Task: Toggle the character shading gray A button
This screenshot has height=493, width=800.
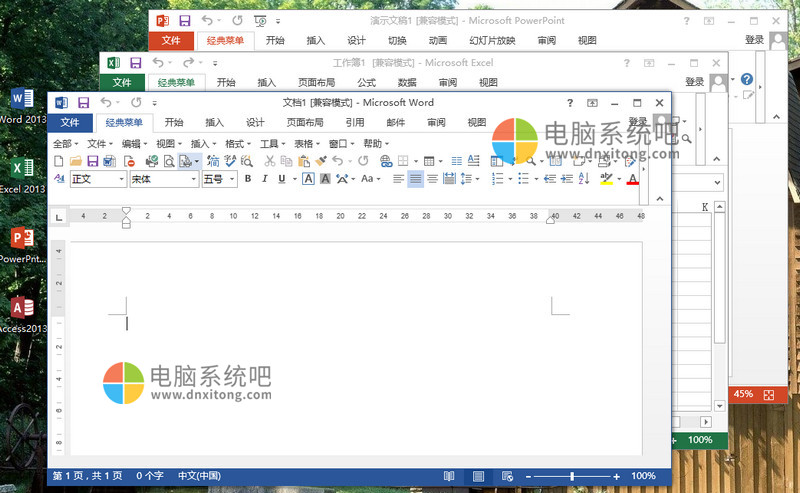Action: click(x=325, y=179)
